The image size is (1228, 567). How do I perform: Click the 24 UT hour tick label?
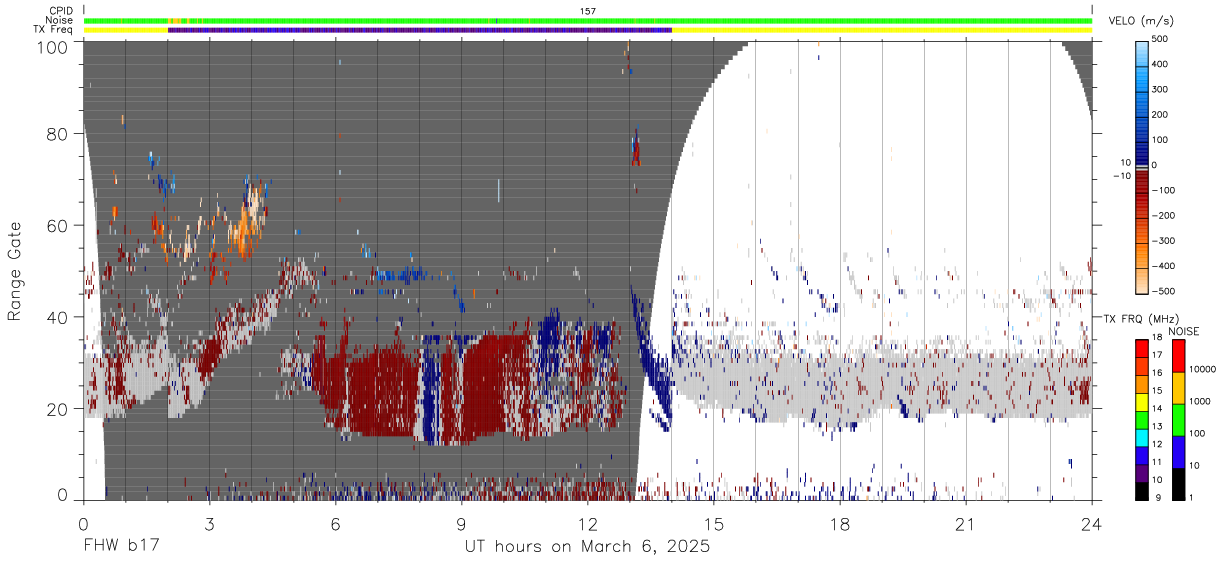pos(1092,523)
